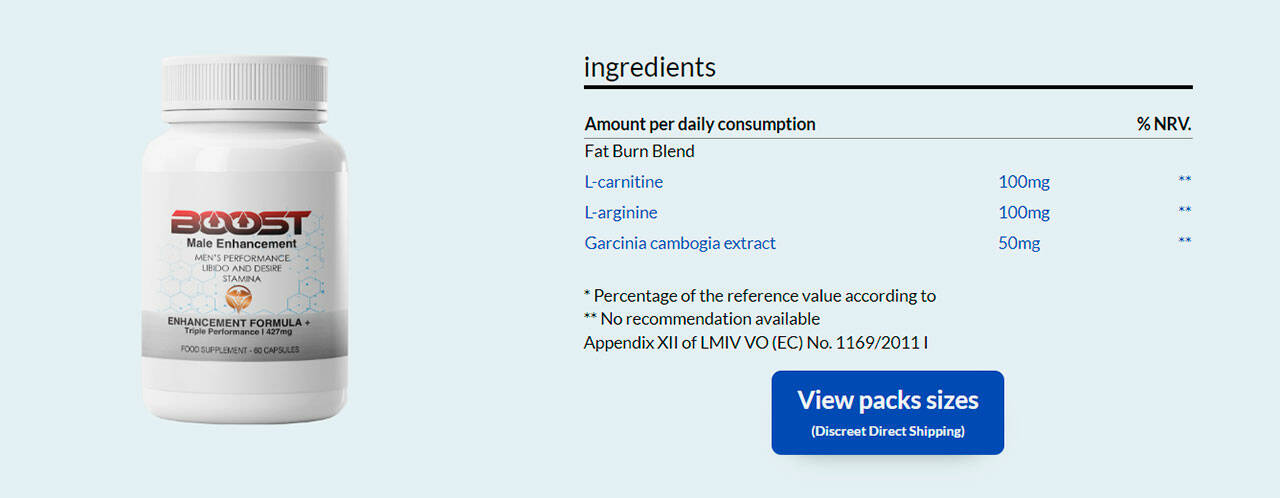Viewport: 1280px width, 498px height.
Task: Click the Enhancement Formula + label band
Action: pos(242,324)
